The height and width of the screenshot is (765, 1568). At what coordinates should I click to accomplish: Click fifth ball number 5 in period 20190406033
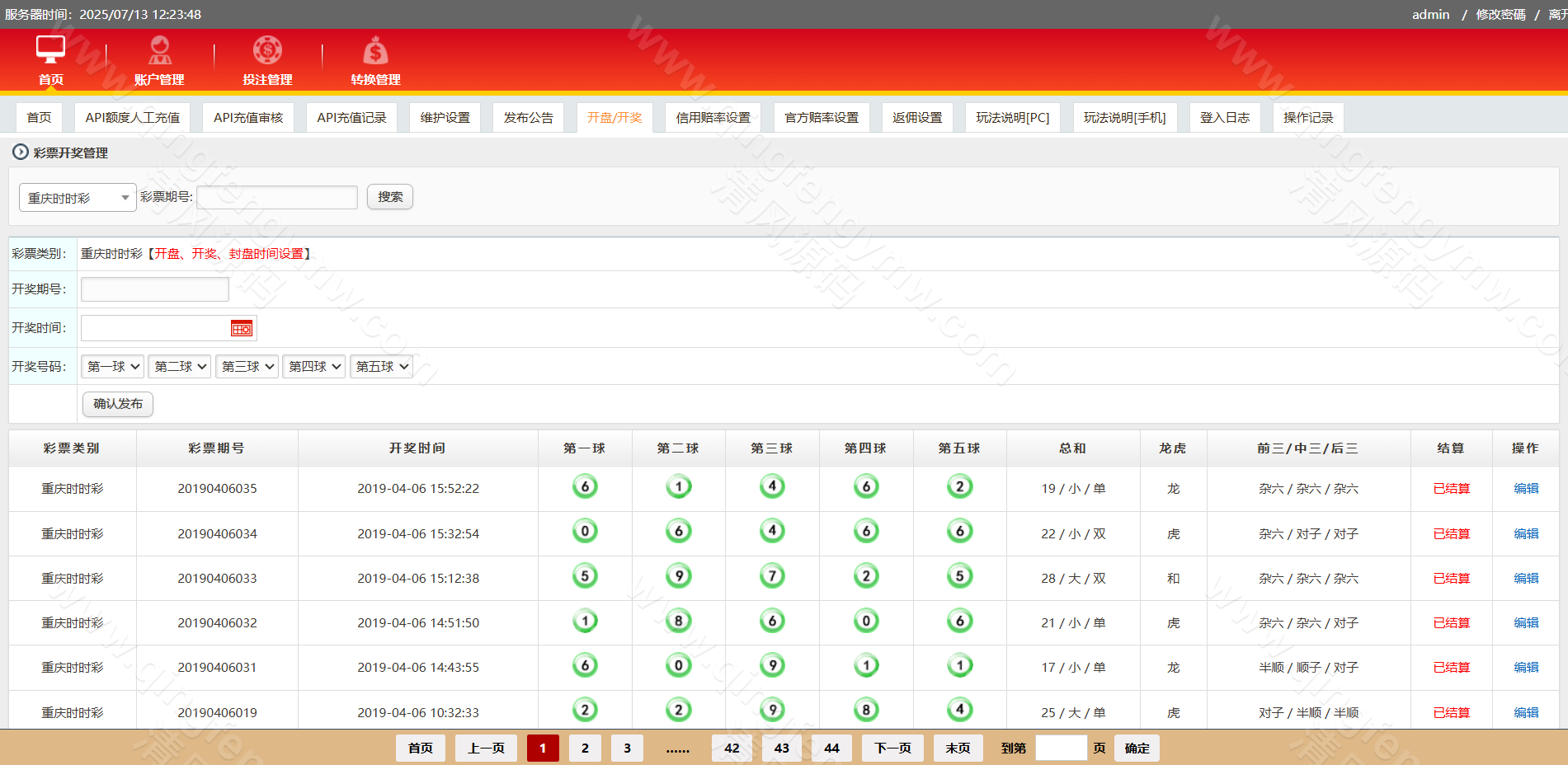pyautogui.click(x=959, y=576)
